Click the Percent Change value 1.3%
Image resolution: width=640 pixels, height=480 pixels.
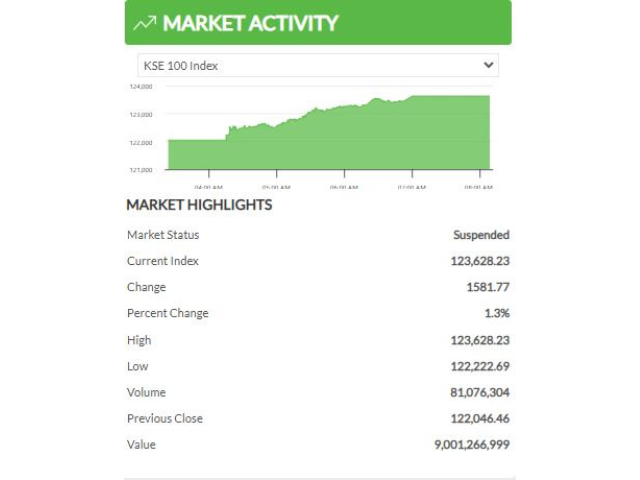pyautogui.click(x=497, y=313)
